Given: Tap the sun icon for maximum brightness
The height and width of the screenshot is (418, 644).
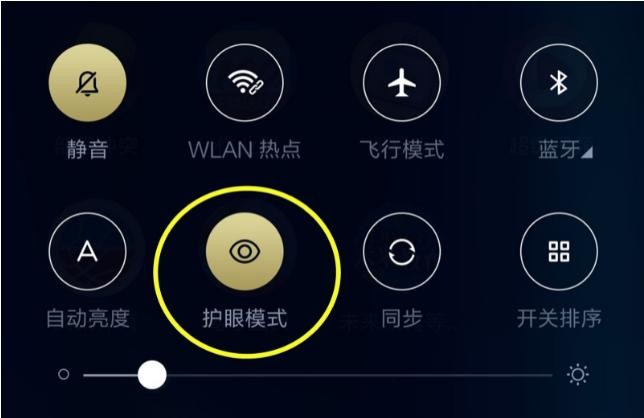Looking at the screenshot, I should (577, 374).
